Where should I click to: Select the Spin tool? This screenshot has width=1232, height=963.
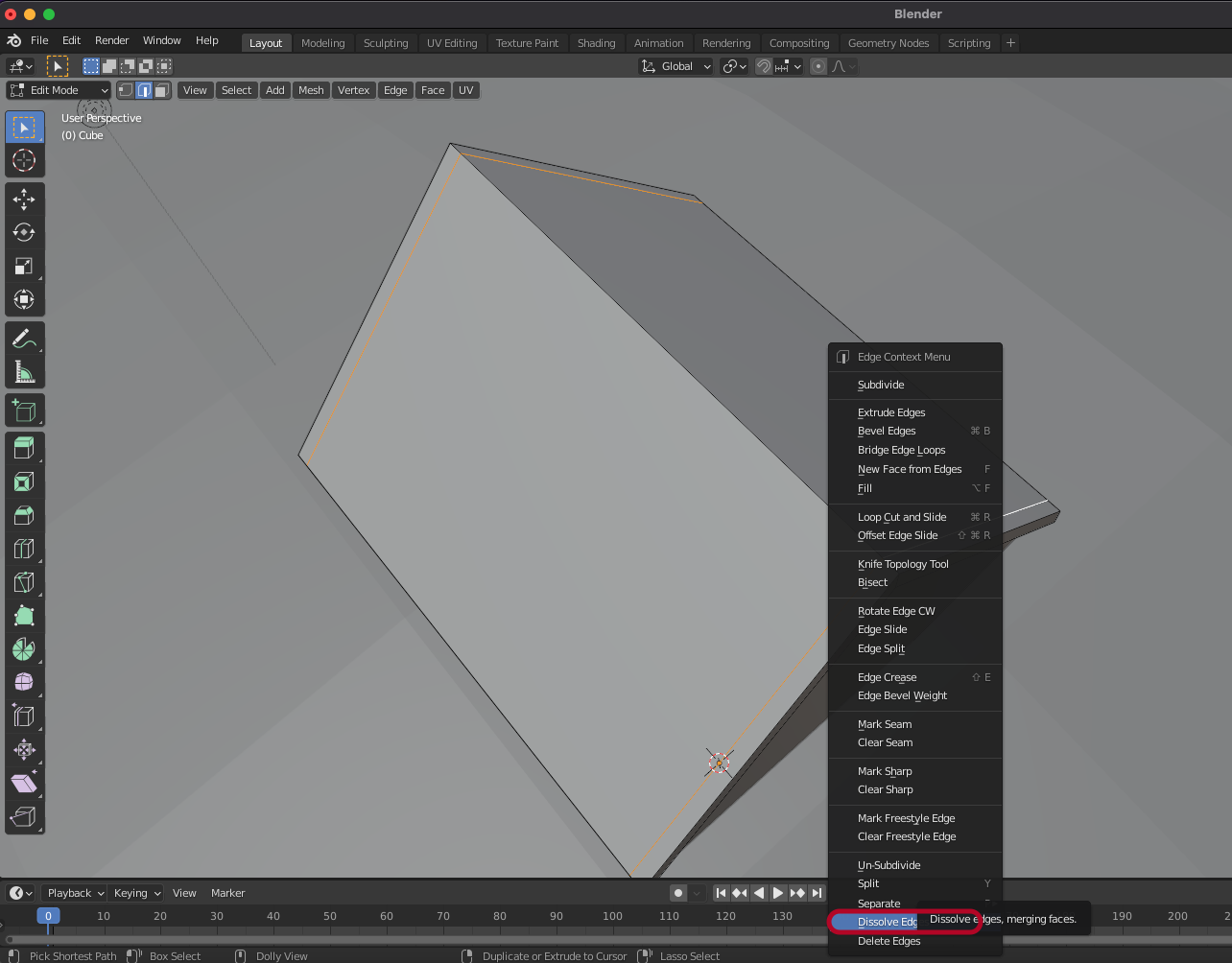click(x=24, y=649)
